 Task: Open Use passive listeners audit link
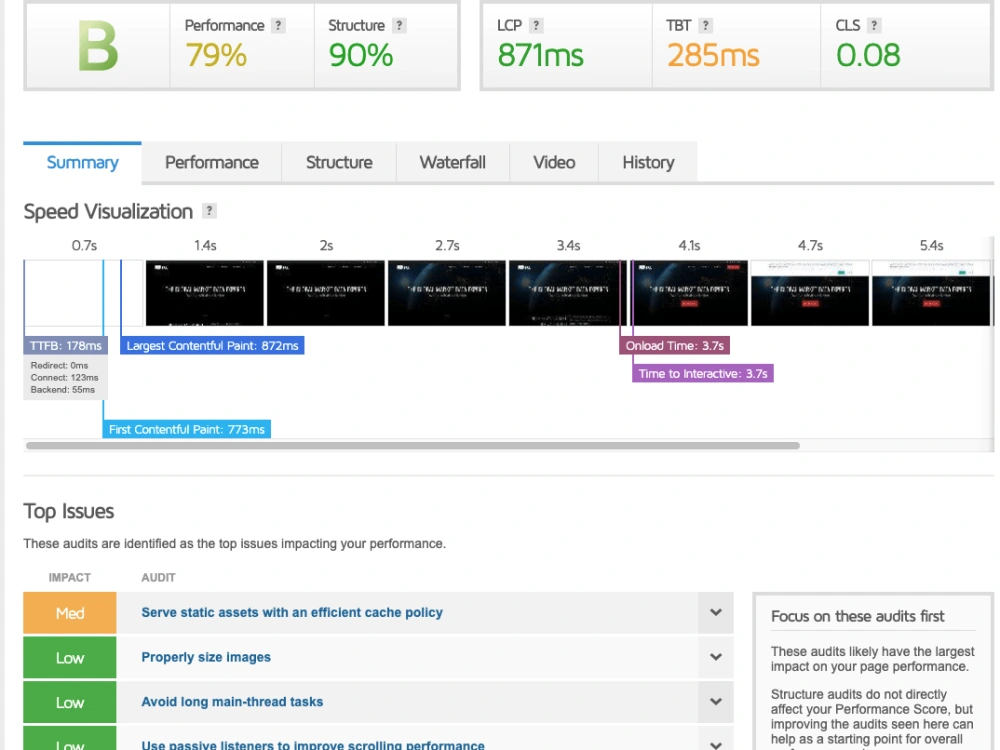pos(313,744)
